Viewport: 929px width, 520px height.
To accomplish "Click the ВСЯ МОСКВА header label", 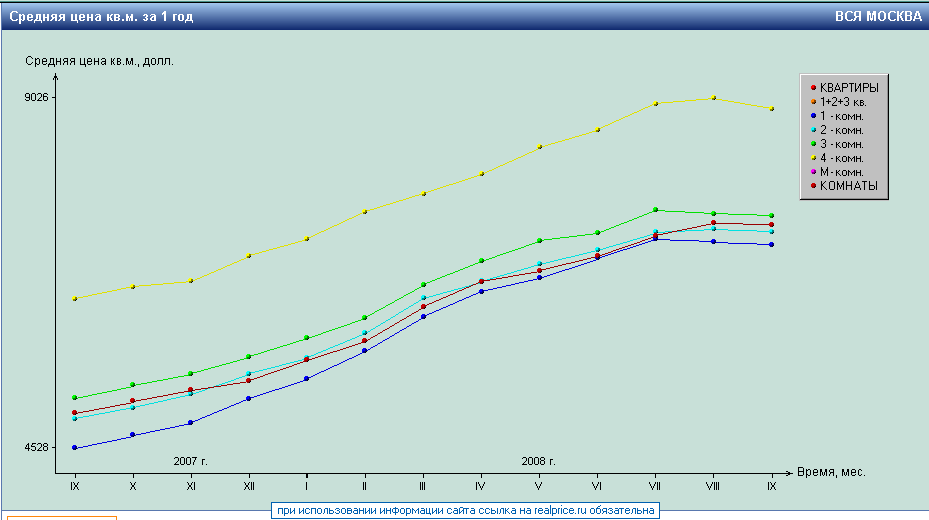I will pos(877,17).
